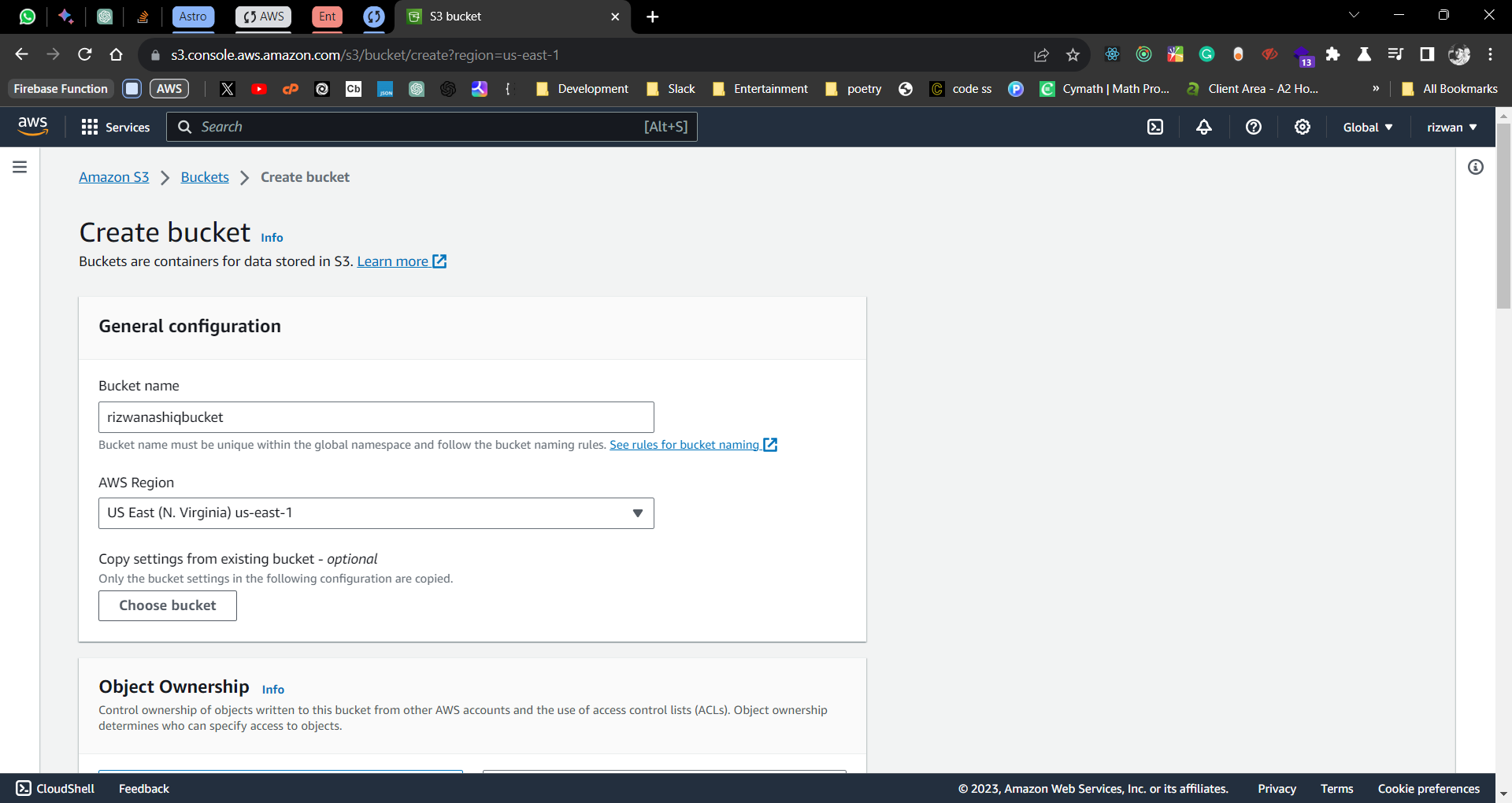The width and height of the screenshot is (1512, 803).
Task: Follow the Buckets breadcrumb link
Action: click(205, 177)
